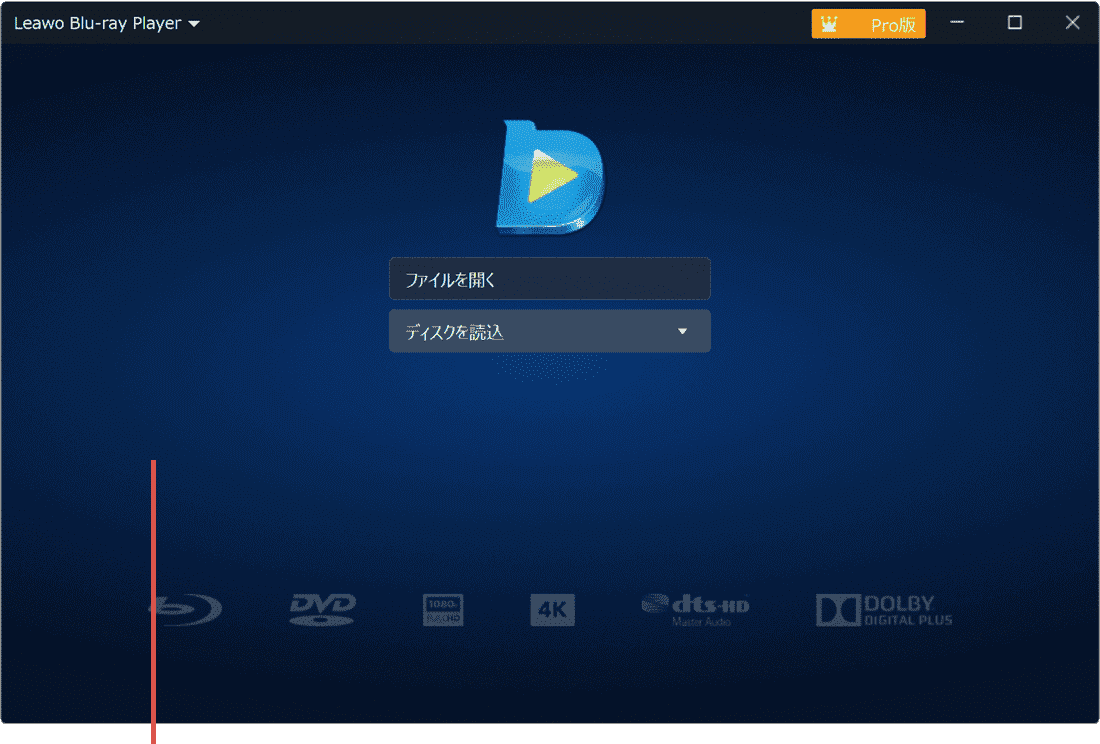Click the DVD logo
Viewport: 1100px width, 744px height.
322,609
